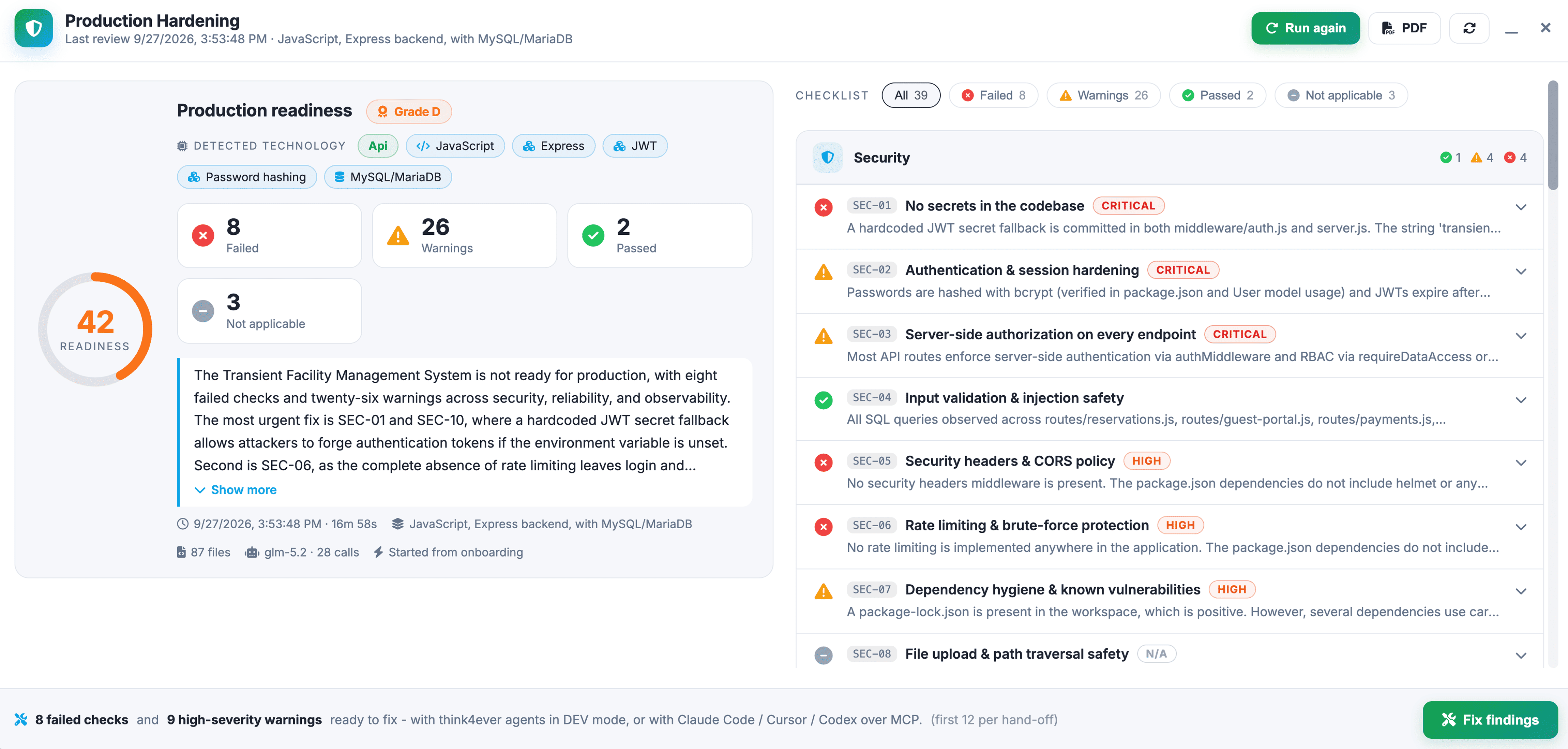Filter checklist by Warnings 26
This screenshot has height=749, width=1568.
(1104, 96)
